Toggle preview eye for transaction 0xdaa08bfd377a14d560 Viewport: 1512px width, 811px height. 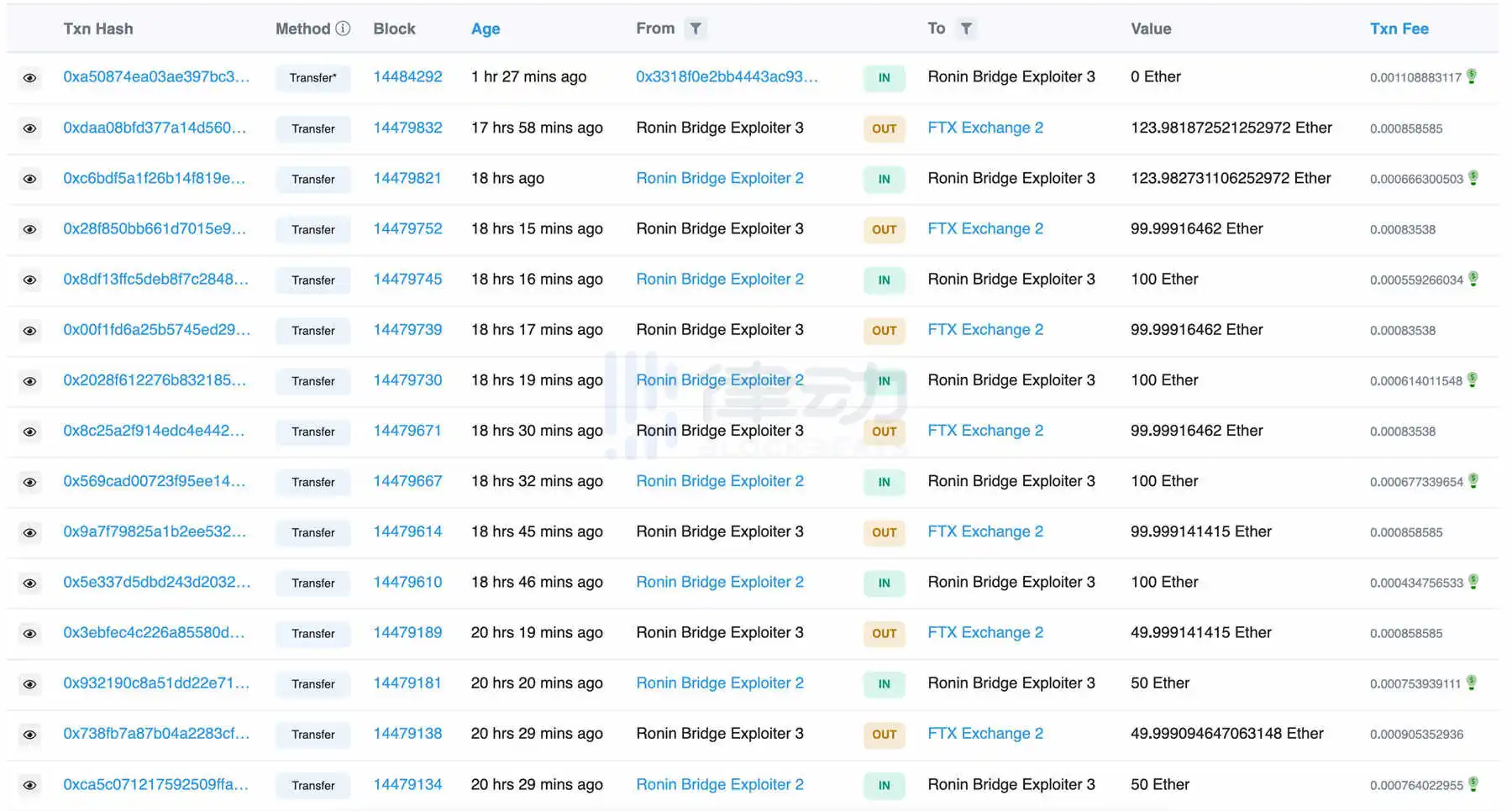tap(29, 128)
